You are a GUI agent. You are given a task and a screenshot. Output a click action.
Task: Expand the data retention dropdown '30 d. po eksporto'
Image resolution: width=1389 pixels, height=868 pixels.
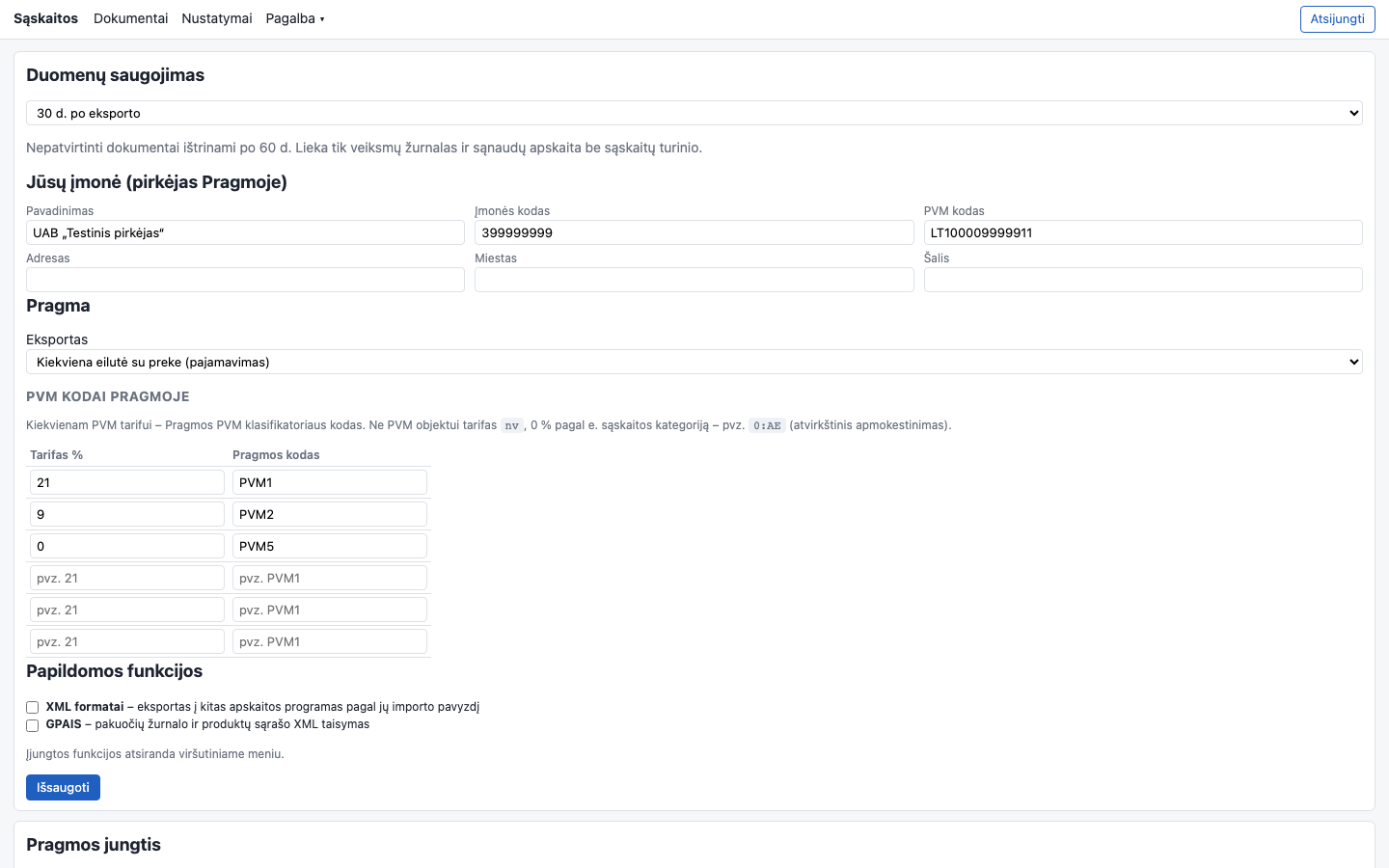click(x=694, y=113)
